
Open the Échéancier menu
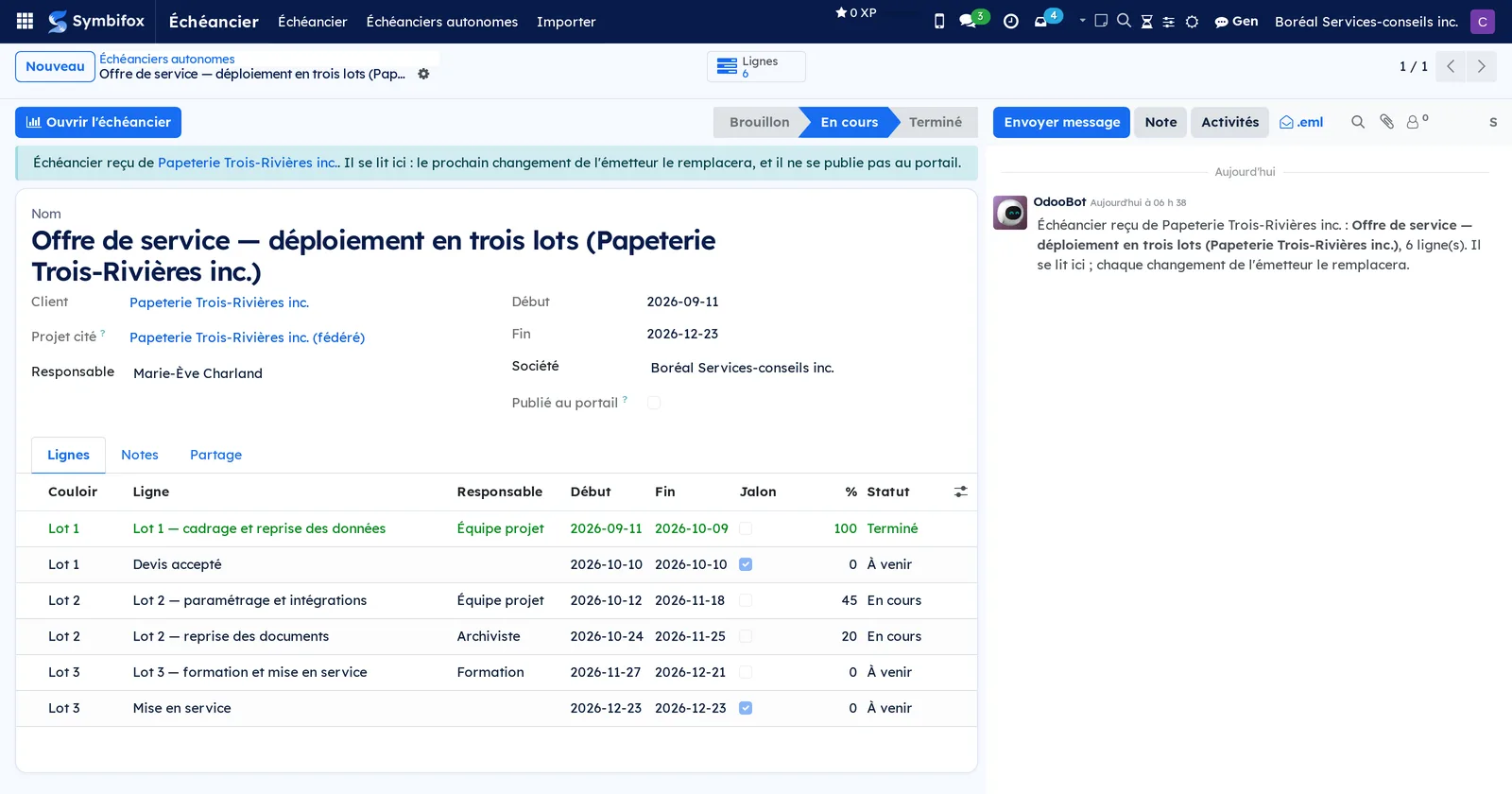point(313,21)
